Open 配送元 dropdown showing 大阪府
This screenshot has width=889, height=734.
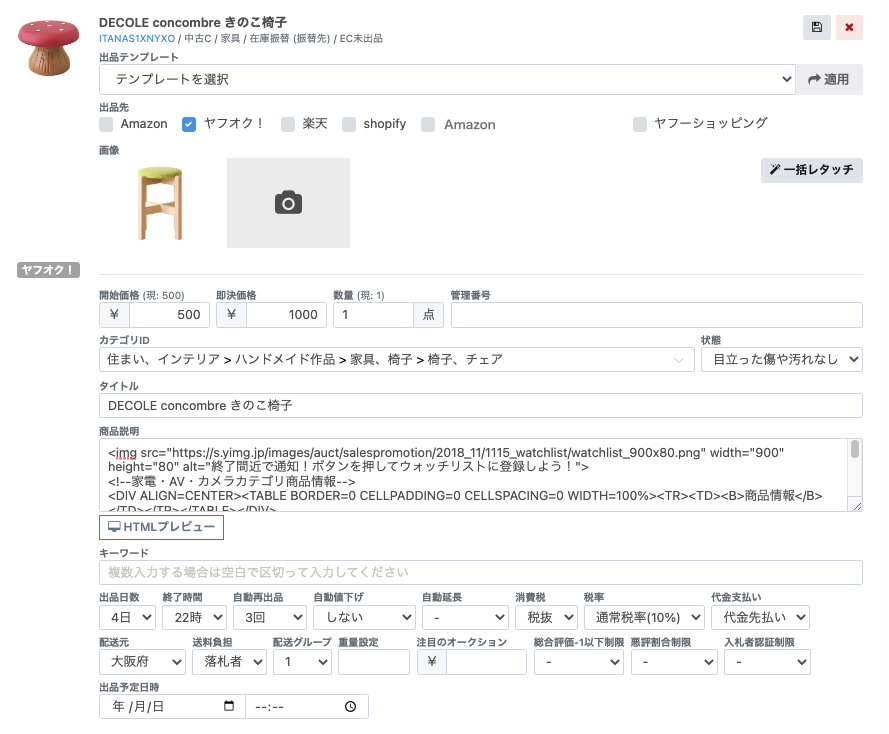click(142, 662)
